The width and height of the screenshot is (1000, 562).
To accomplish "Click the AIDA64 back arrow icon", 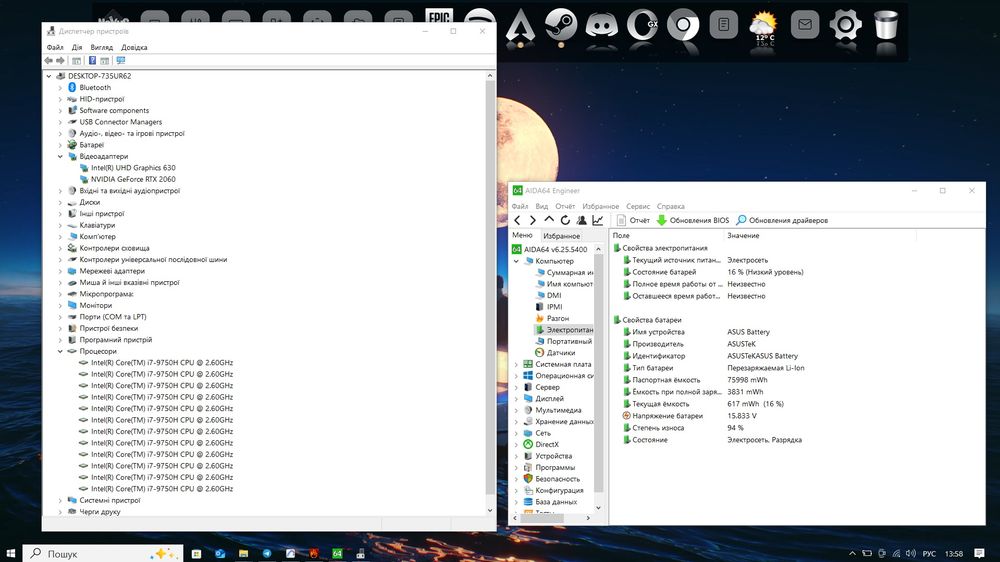I will [x=517, y=220].
